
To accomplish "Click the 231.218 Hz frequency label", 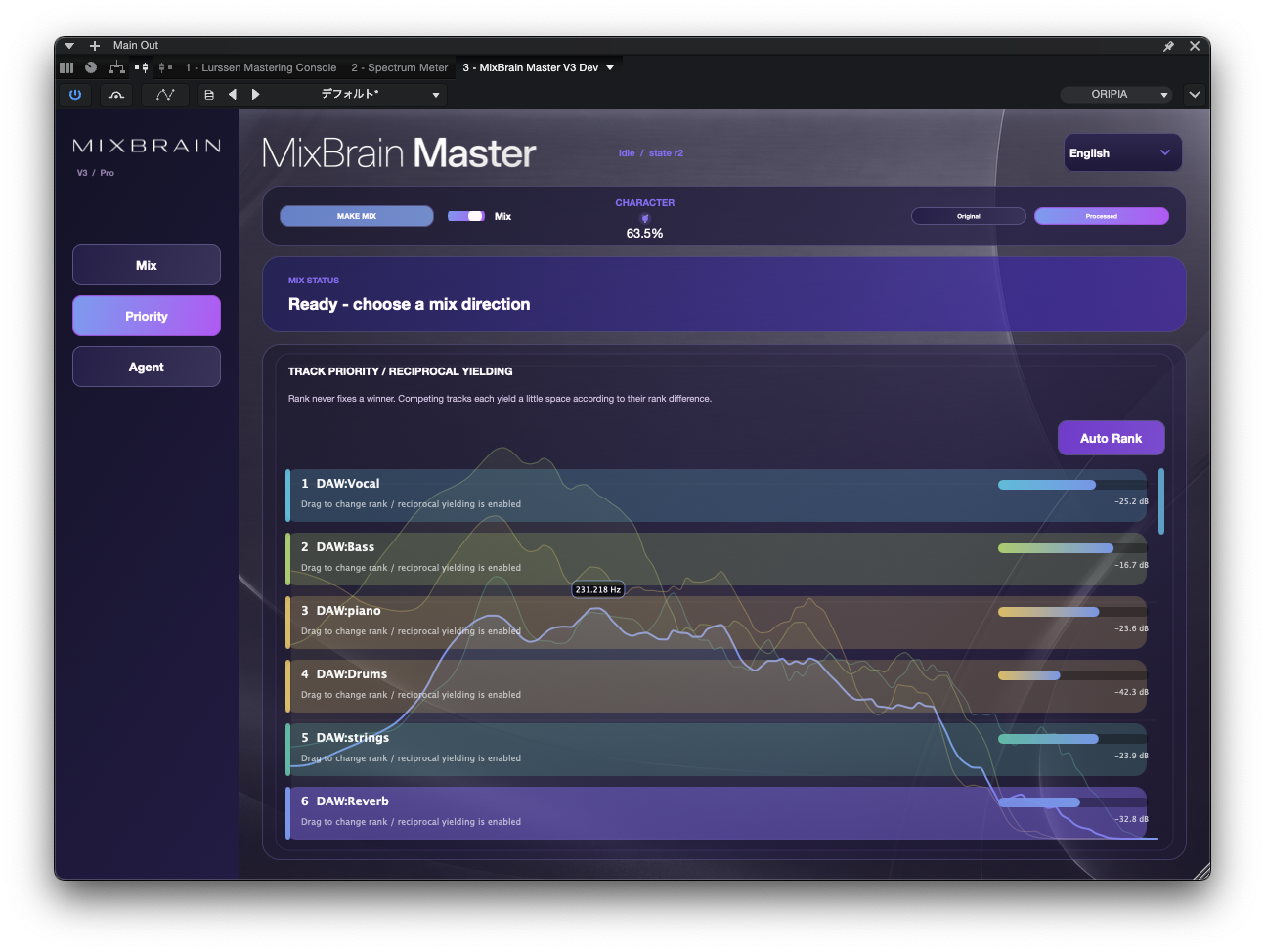I will click(598, 589).
